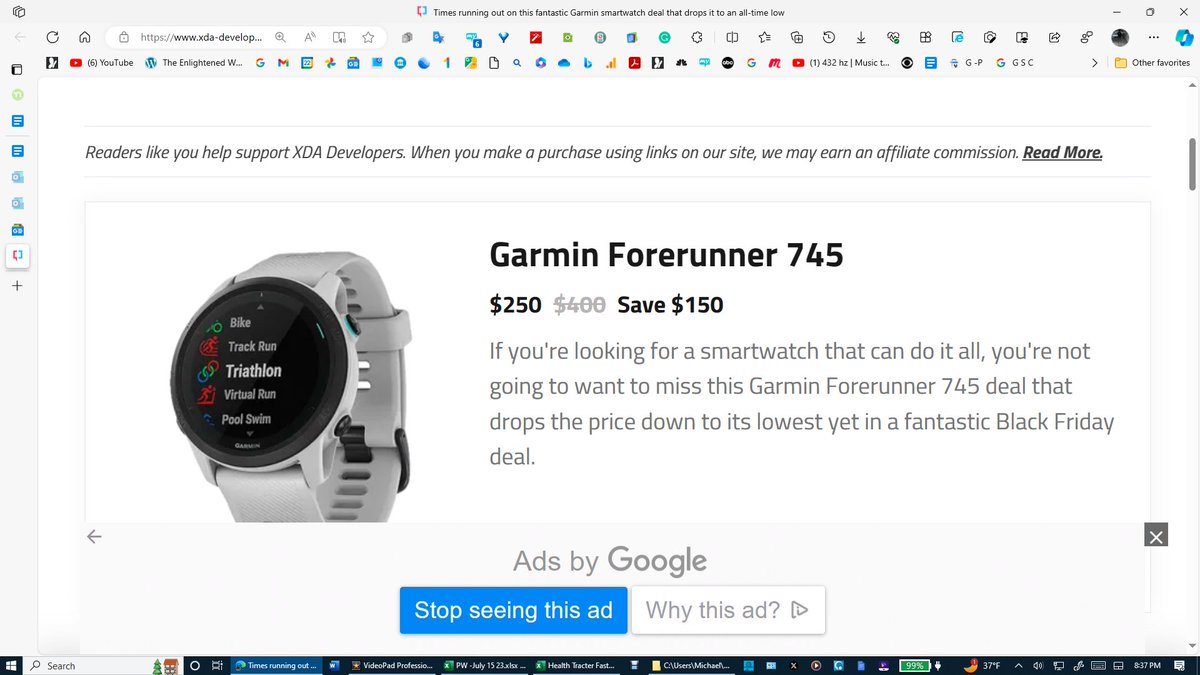1200x675 pixels.
Task: Expand favorites bar overflow chevron
Action: click(1095, 63)
